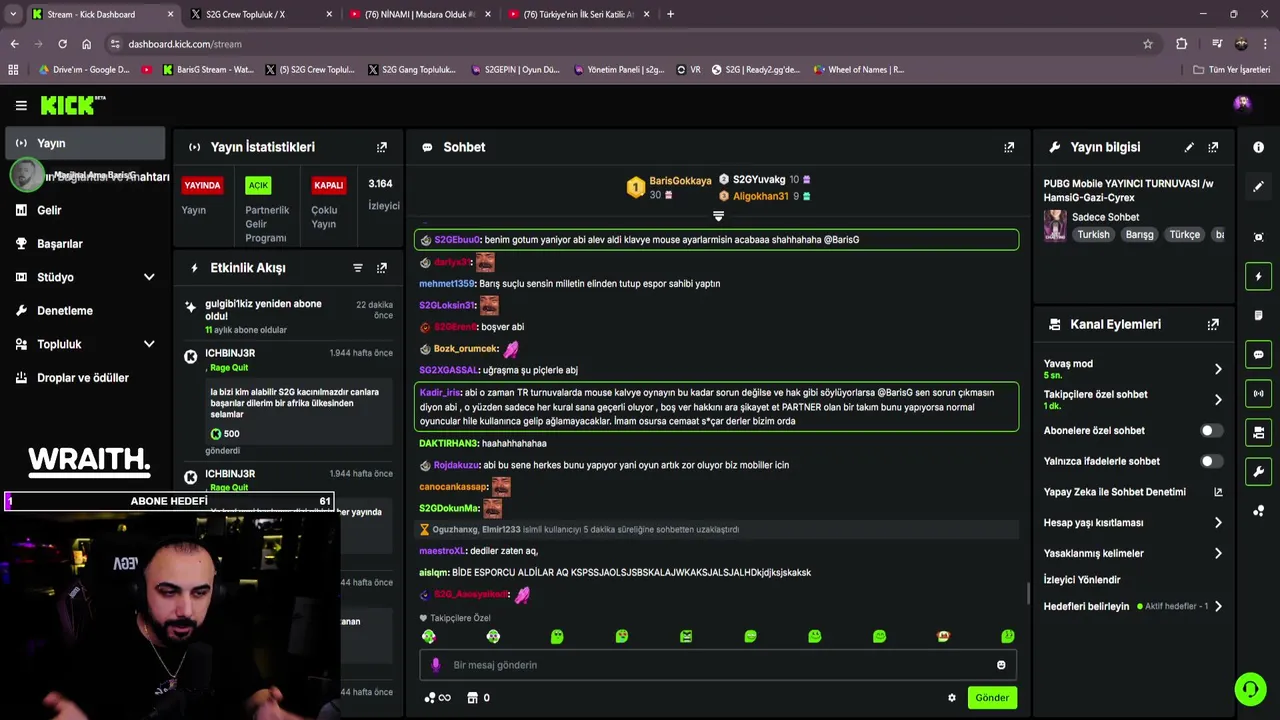
Task: Click the capture frame icon in right rail
Action: click(x=1258, y=237)
